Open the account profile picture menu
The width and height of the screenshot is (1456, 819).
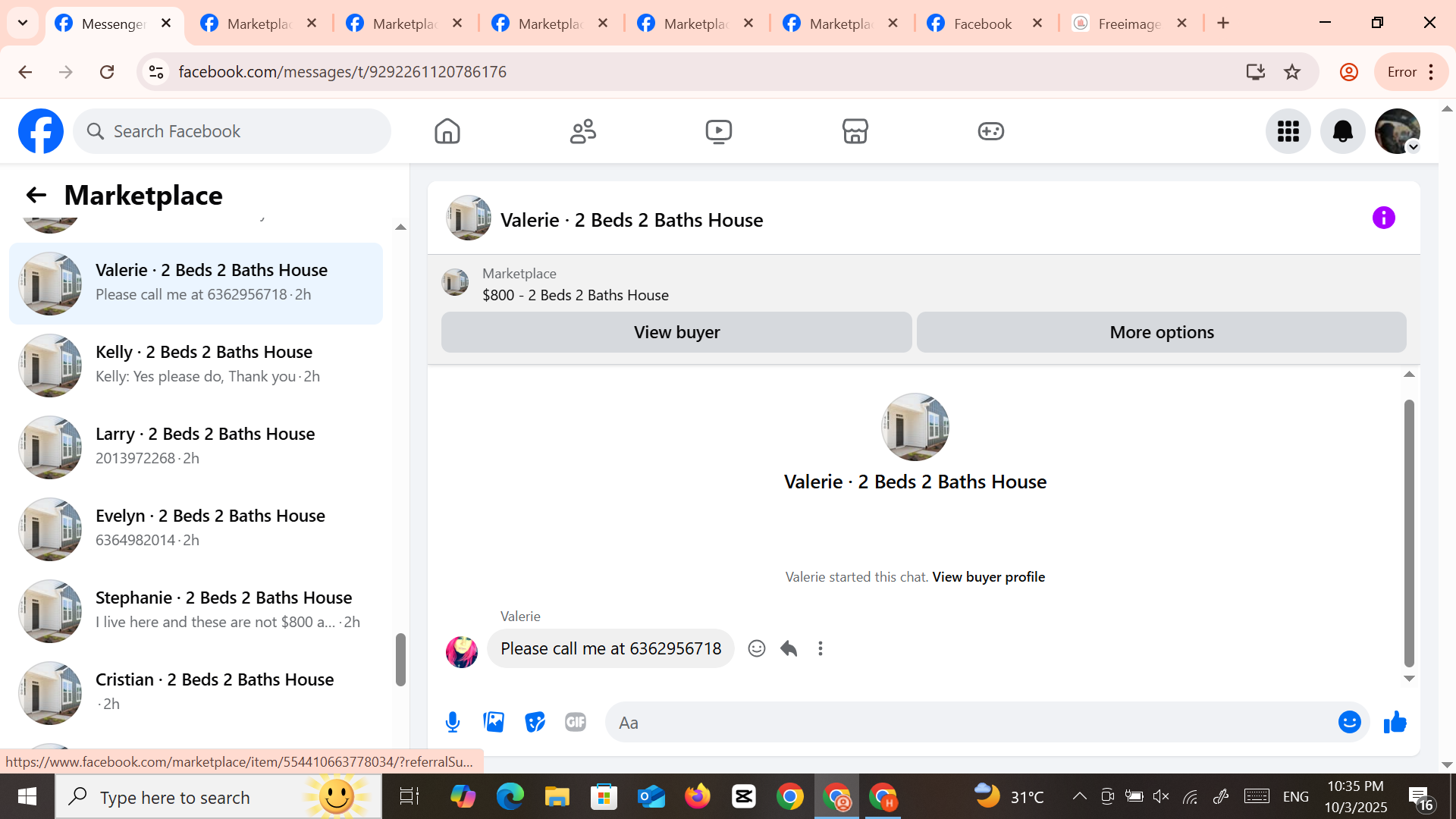click(x=1398, y=131)
